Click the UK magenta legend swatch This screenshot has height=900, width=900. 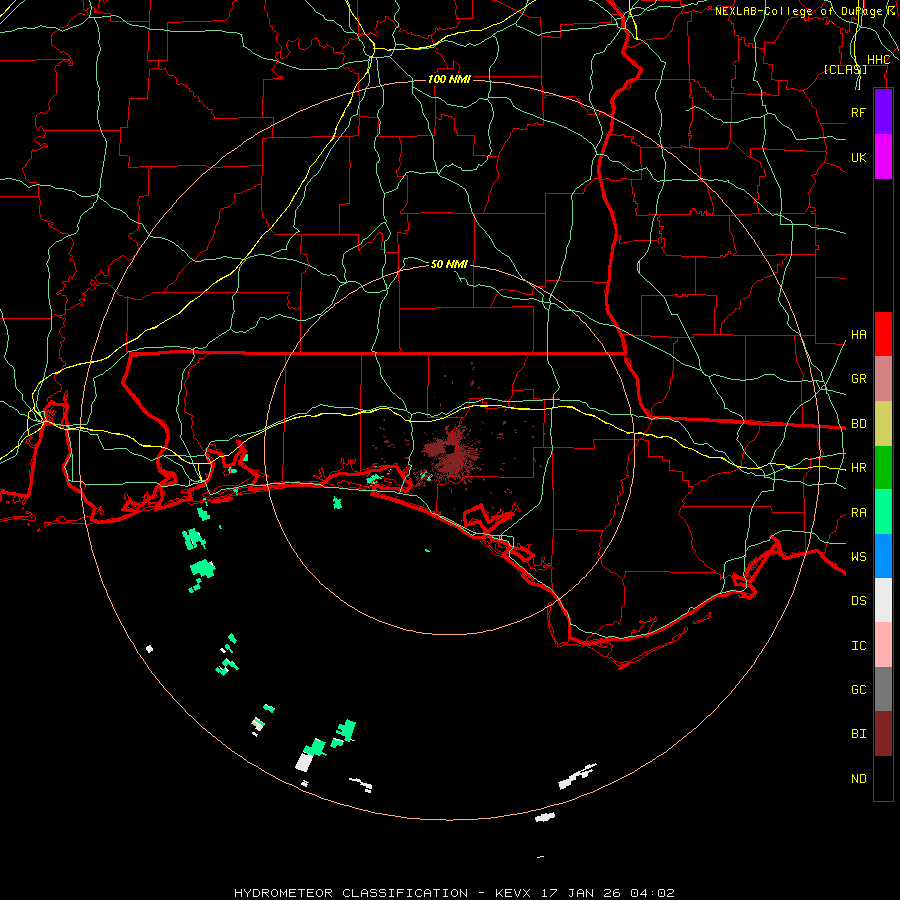[x=883, y=157]
